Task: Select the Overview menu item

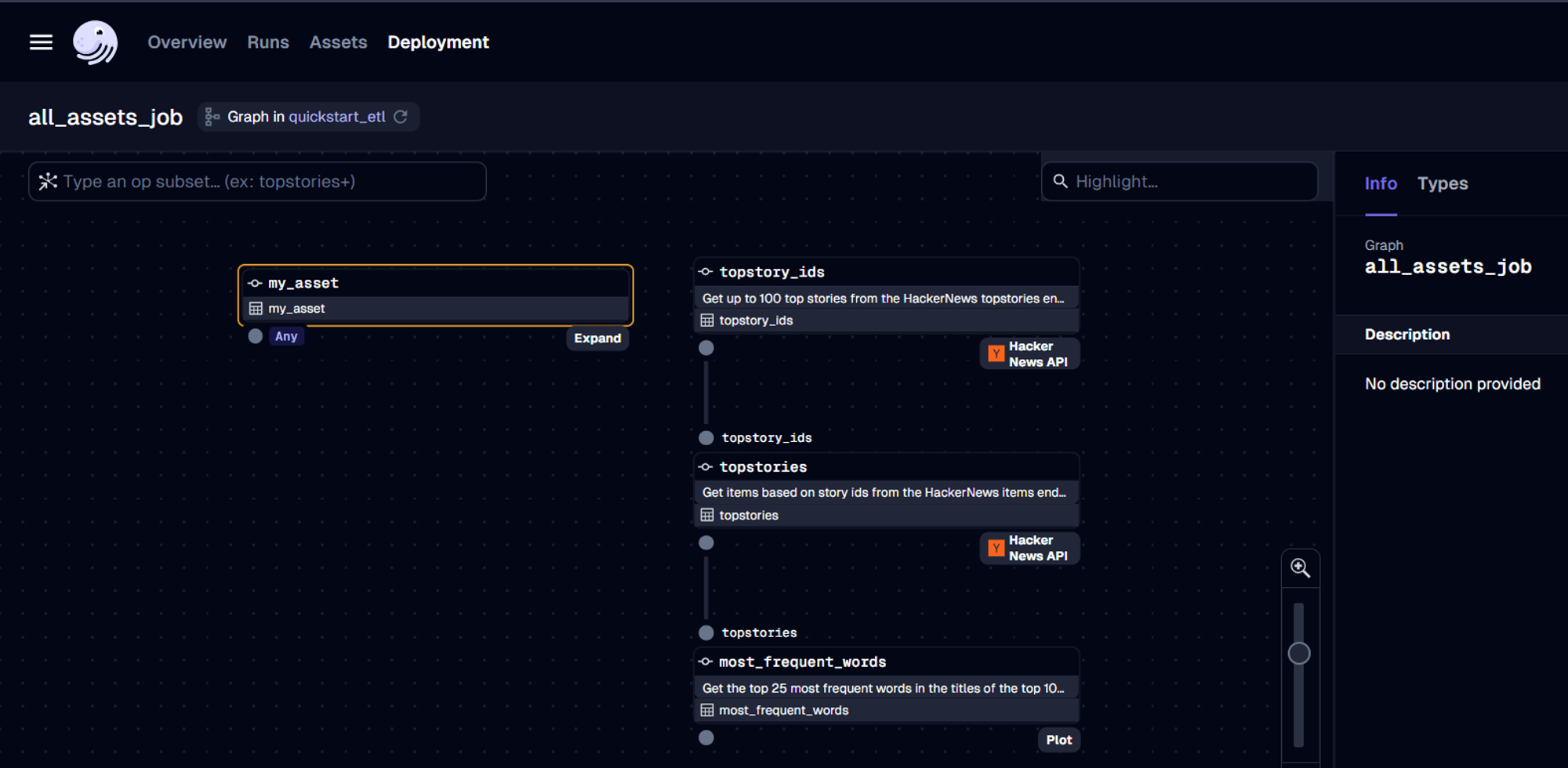Action: pos(187,42)
